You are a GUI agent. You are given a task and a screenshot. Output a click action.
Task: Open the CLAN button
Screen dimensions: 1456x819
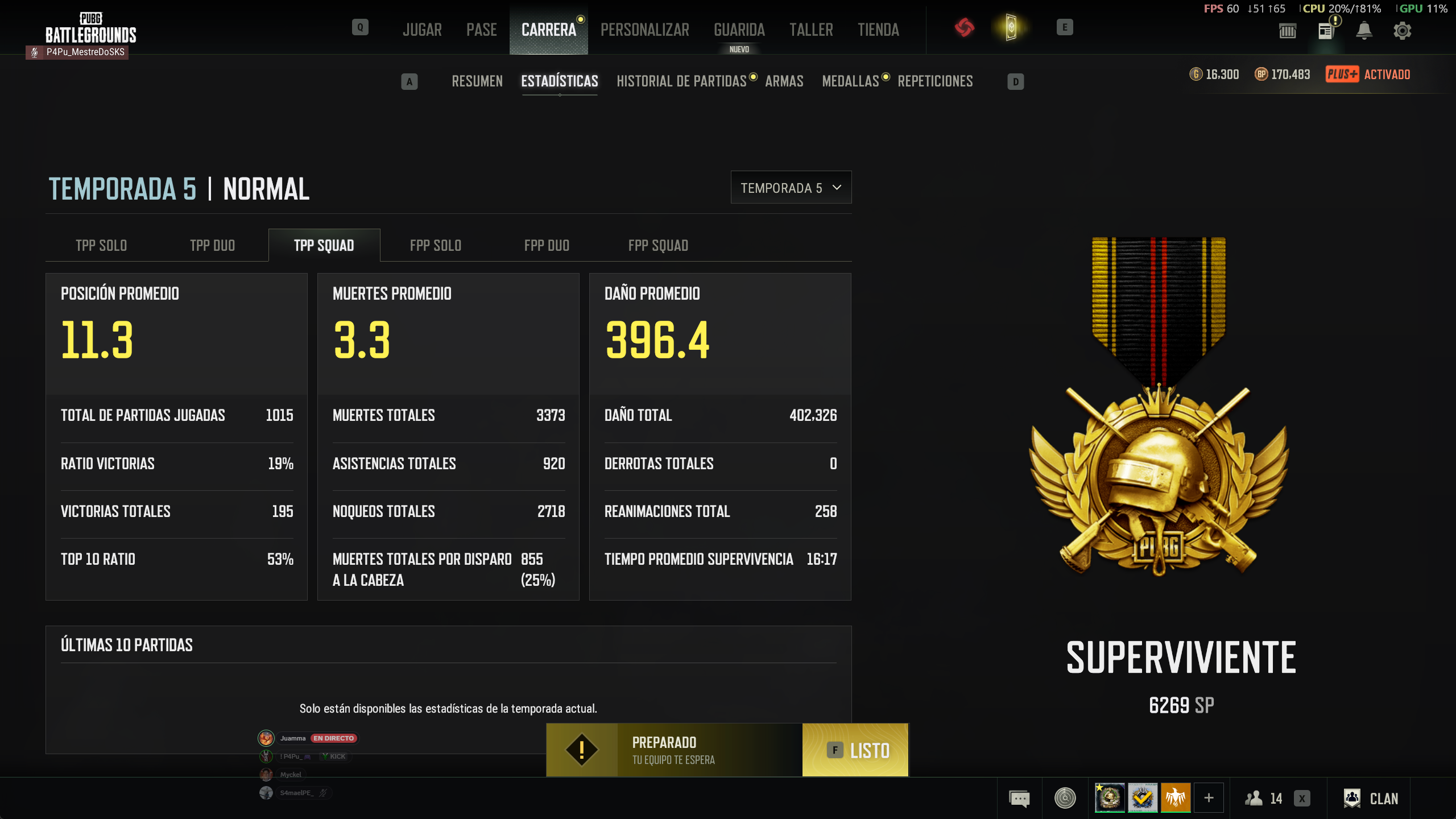1371,799
